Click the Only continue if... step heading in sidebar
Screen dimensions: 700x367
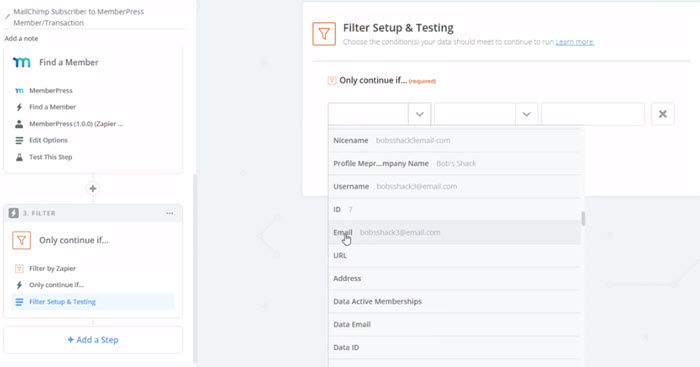coord(74,240)
